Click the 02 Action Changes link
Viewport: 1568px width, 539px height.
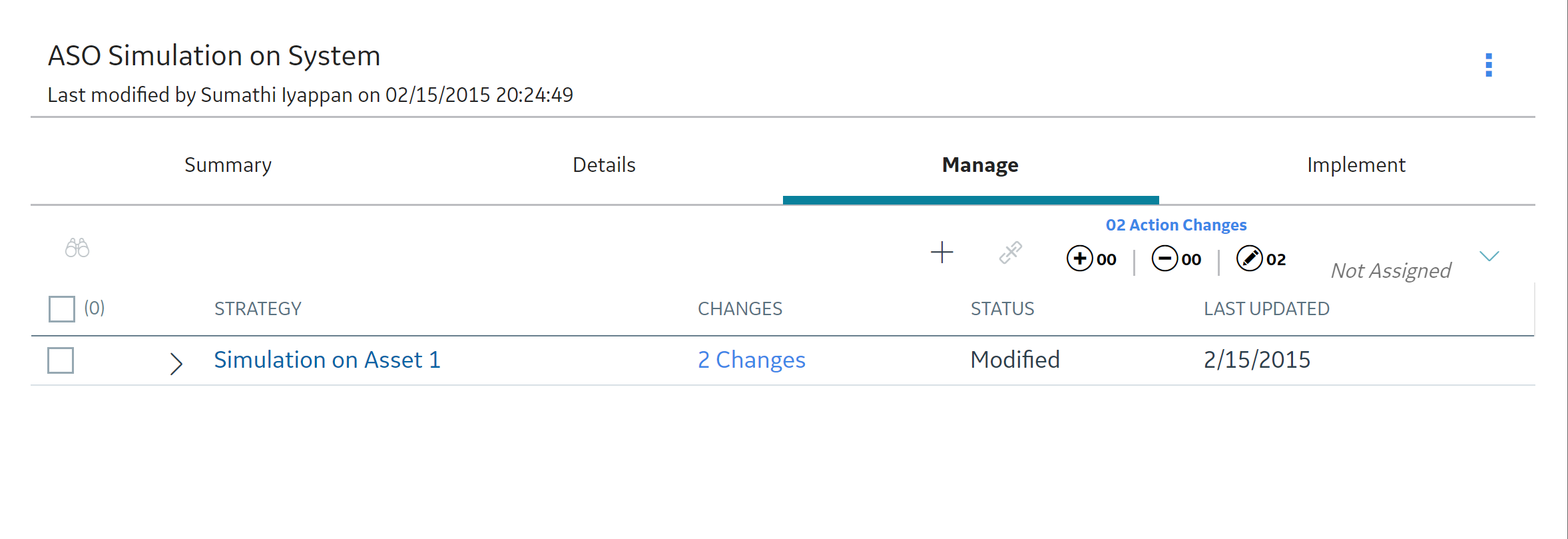click(x=1176, y=225)
